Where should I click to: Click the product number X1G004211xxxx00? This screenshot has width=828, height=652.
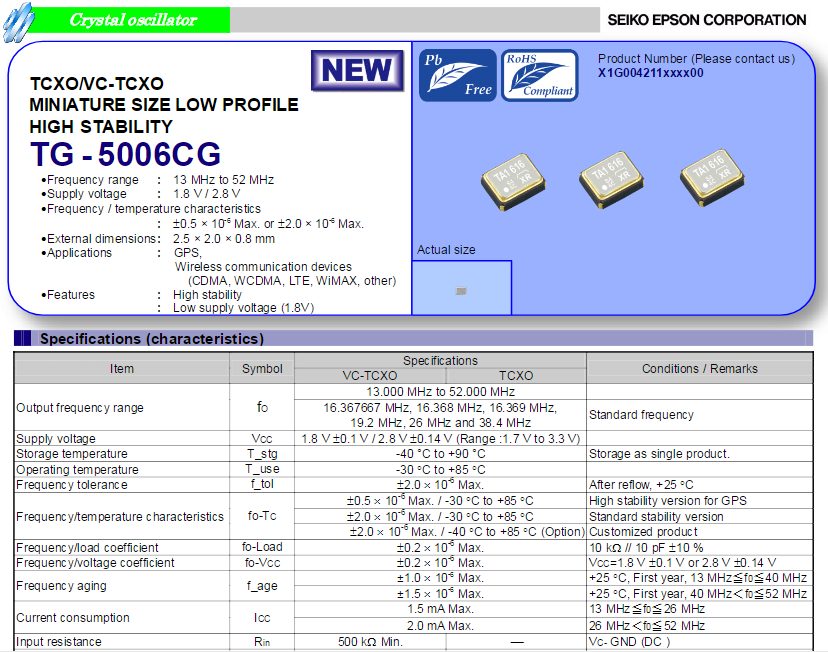[x=650, y=73]
